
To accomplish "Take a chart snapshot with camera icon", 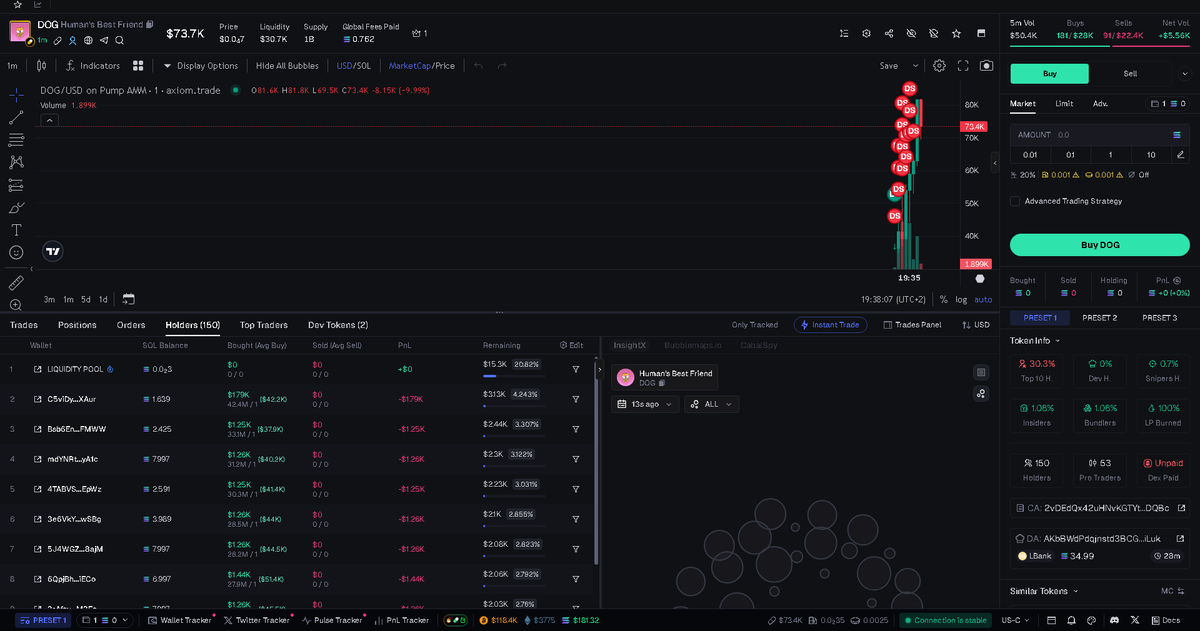I will point(987,66).
